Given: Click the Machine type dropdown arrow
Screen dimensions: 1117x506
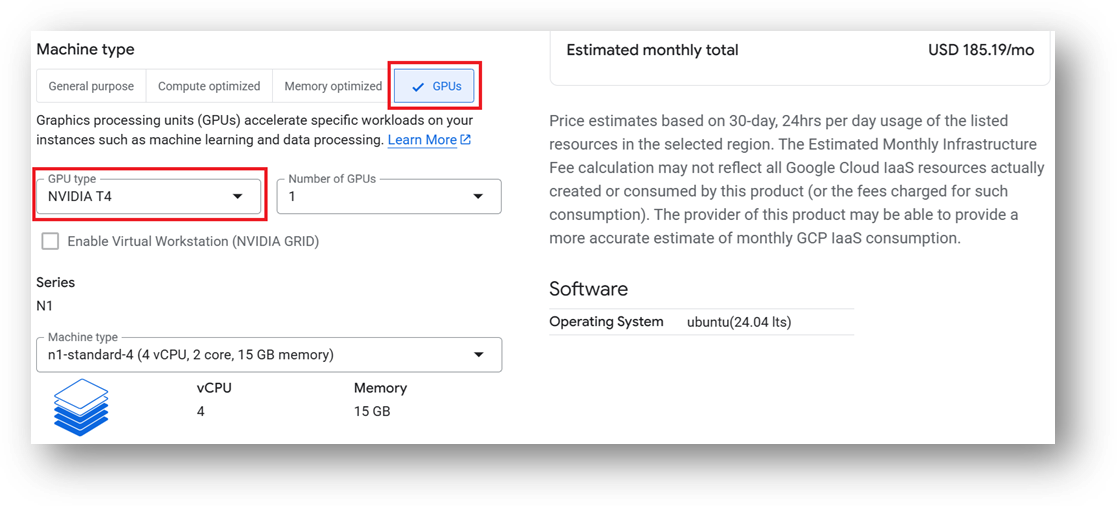Looking at the screenshot, I should tap(479, 355).
